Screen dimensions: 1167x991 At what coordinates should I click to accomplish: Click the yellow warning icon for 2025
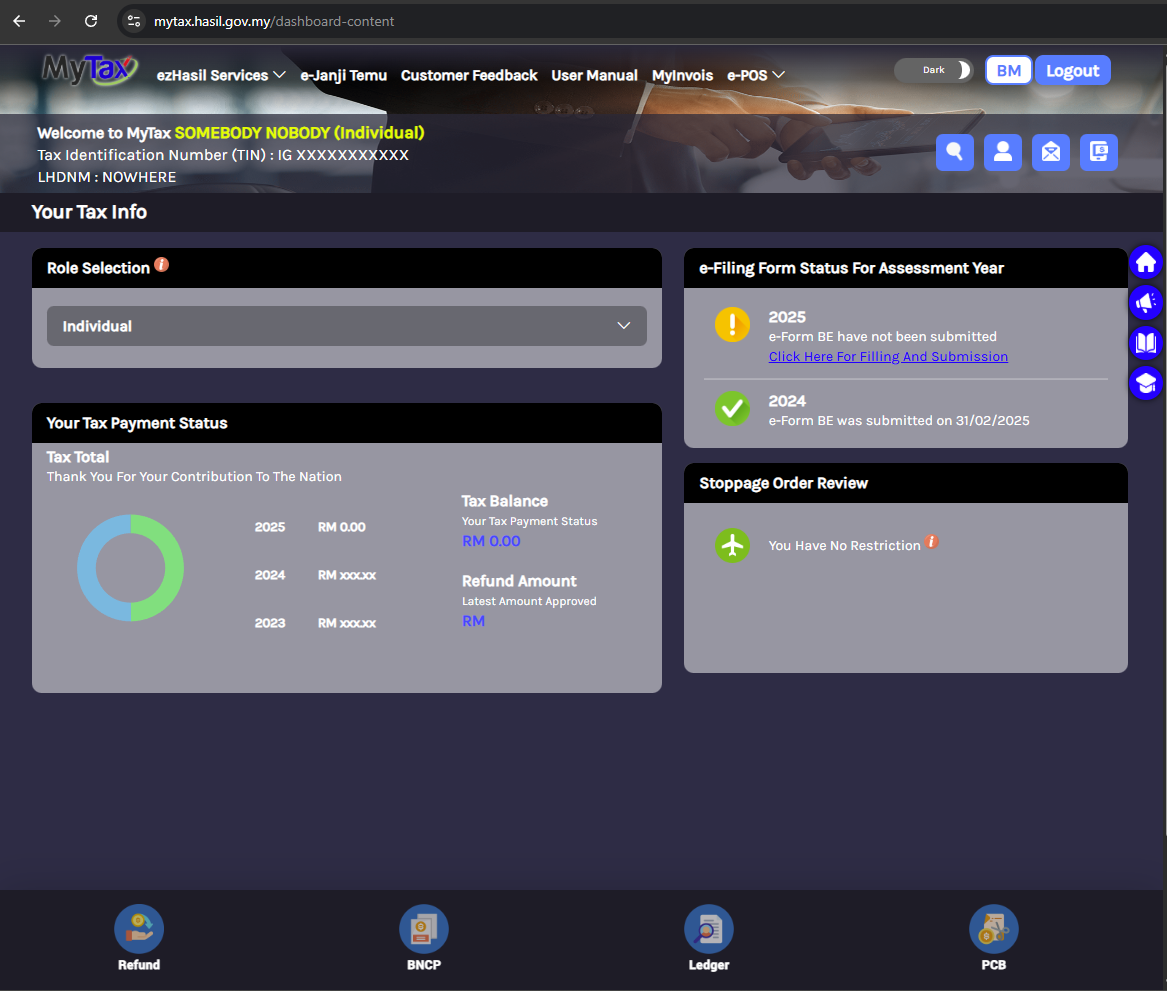(732, 325)
